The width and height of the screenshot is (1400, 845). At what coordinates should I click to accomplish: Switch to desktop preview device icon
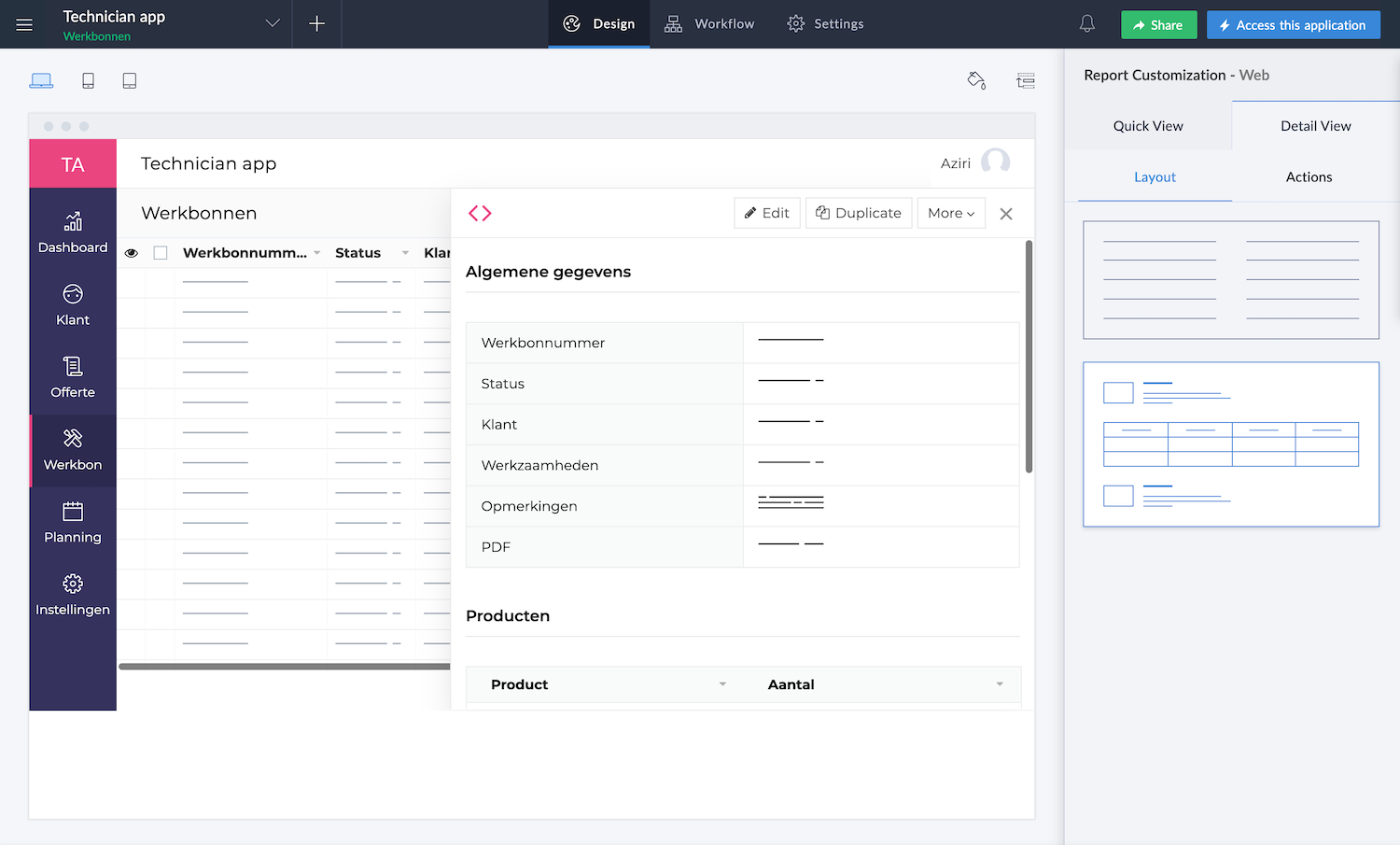[41, 81]
